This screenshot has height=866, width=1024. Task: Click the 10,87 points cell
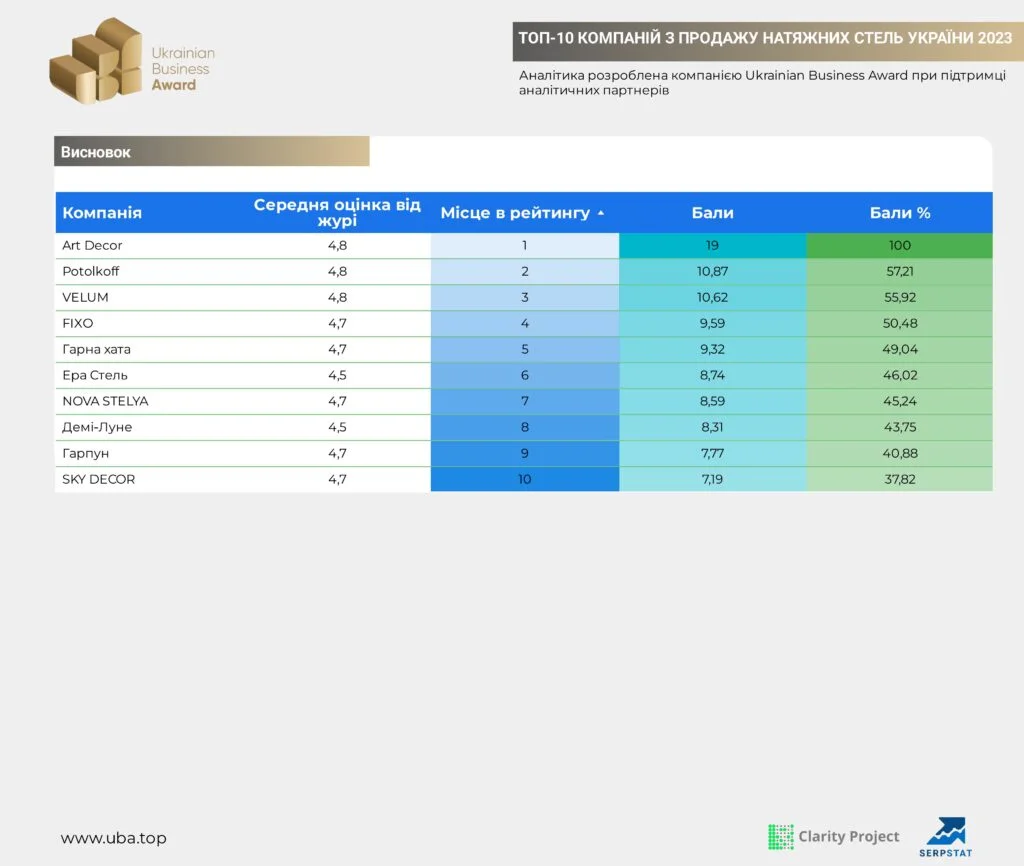(x=712, y=272)
